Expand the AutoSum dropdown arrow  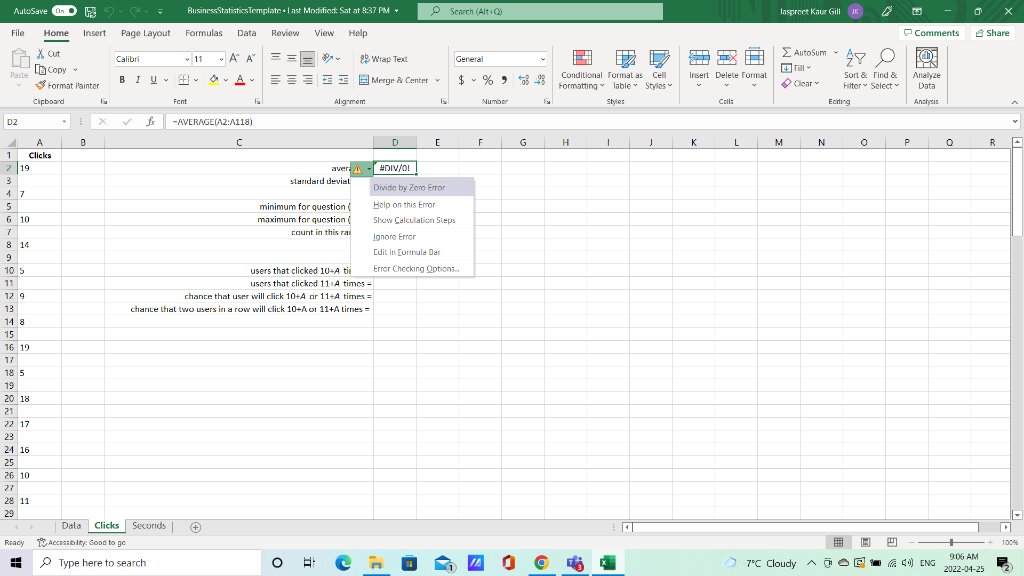pyautogui.click(x=836, y=52)
